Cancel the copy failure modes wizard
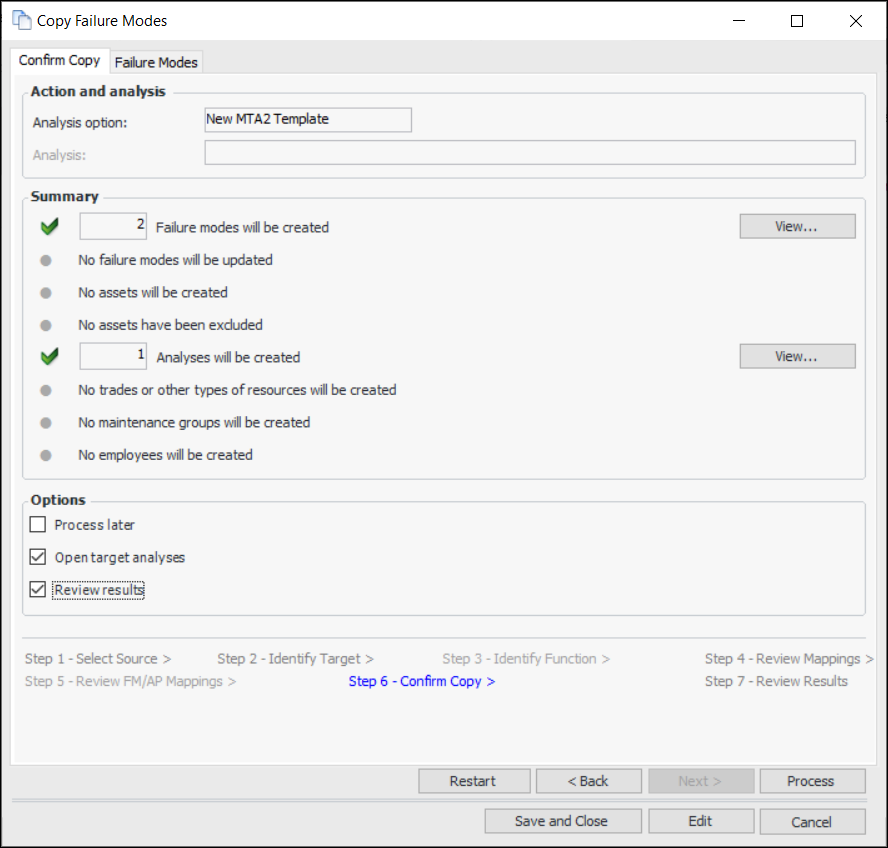 (x=811, y=822)
